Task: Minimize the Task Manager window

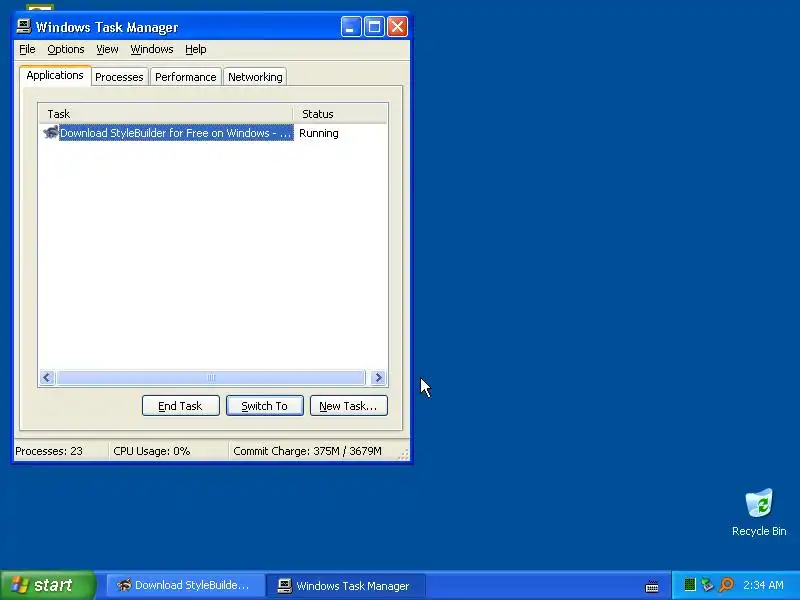Action: (351, 27)
